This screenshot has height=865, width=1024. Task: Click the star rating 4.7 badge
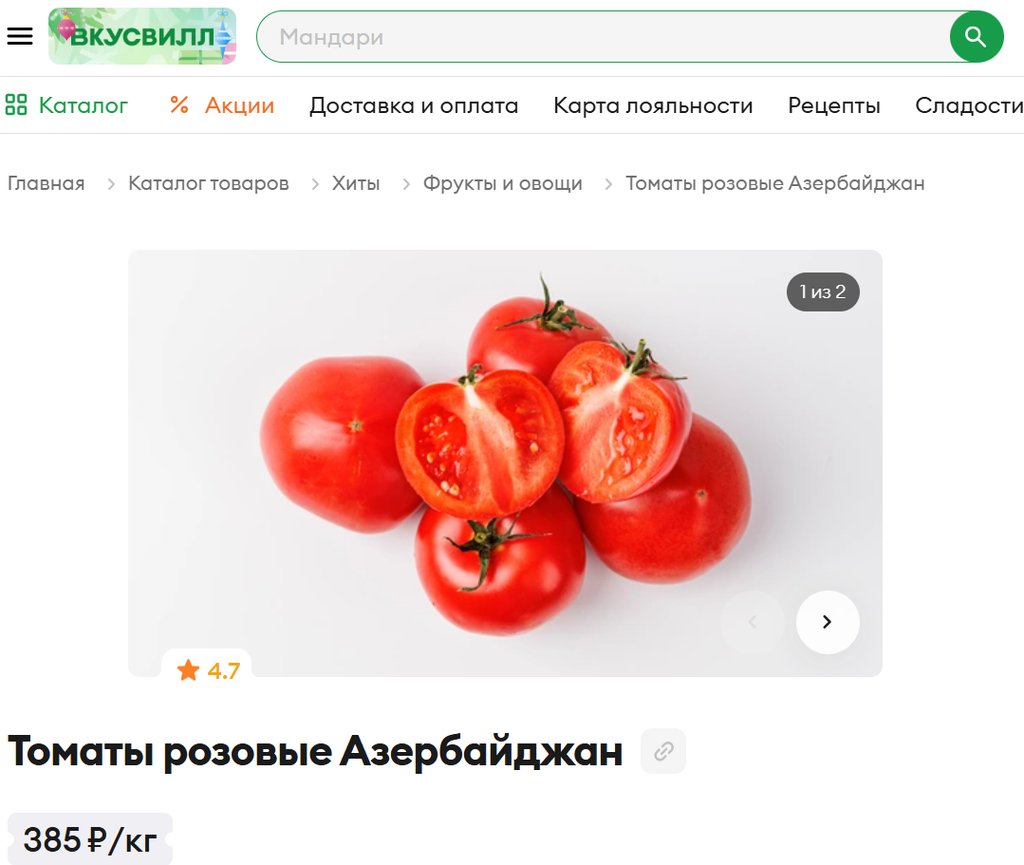click(x=208, y=670)
